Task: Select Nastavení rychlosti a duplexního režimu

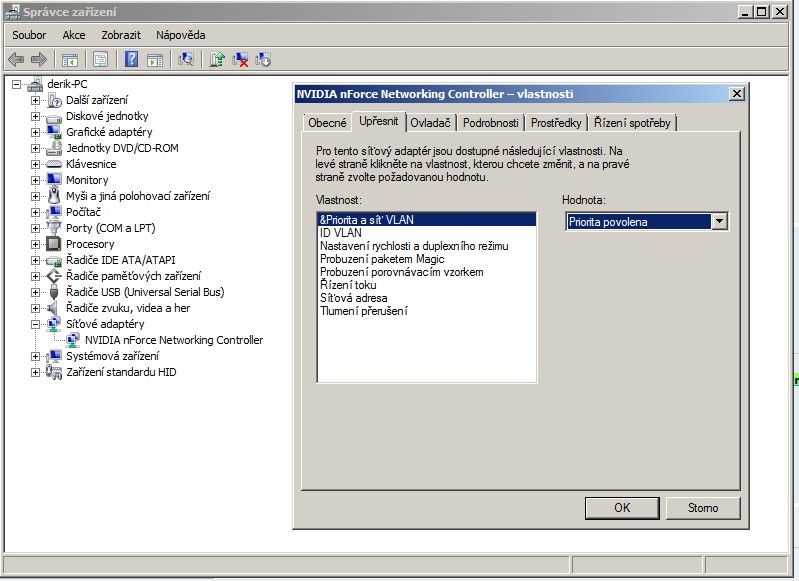Action: pos(427,246)
